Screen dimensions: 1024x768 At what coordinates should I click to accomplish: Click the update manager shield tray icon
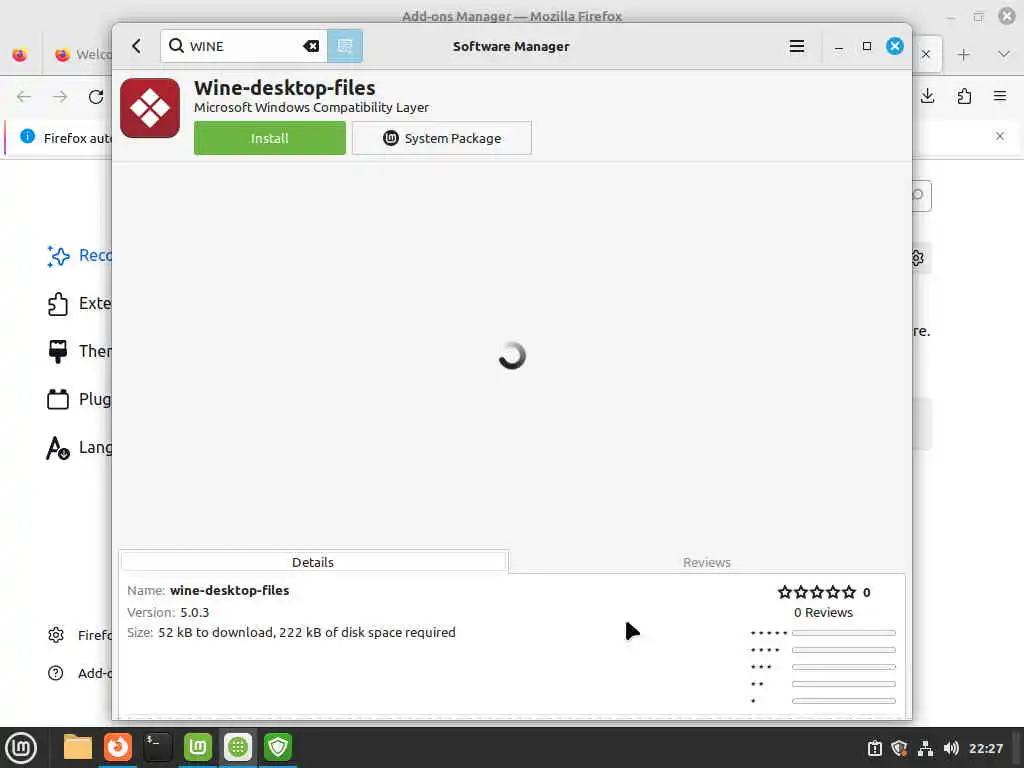click(x=900, y=748)
